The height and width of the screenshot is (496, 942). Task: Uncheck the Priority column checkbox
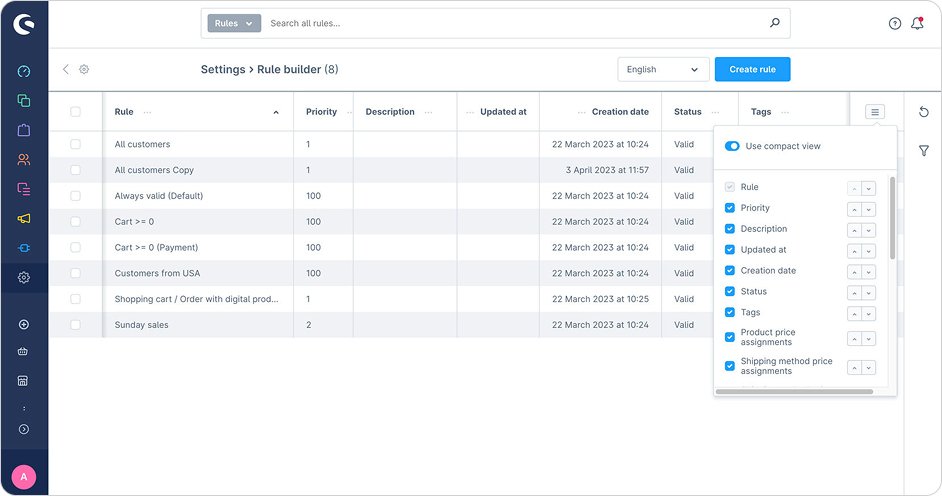(x=730, y=208)
